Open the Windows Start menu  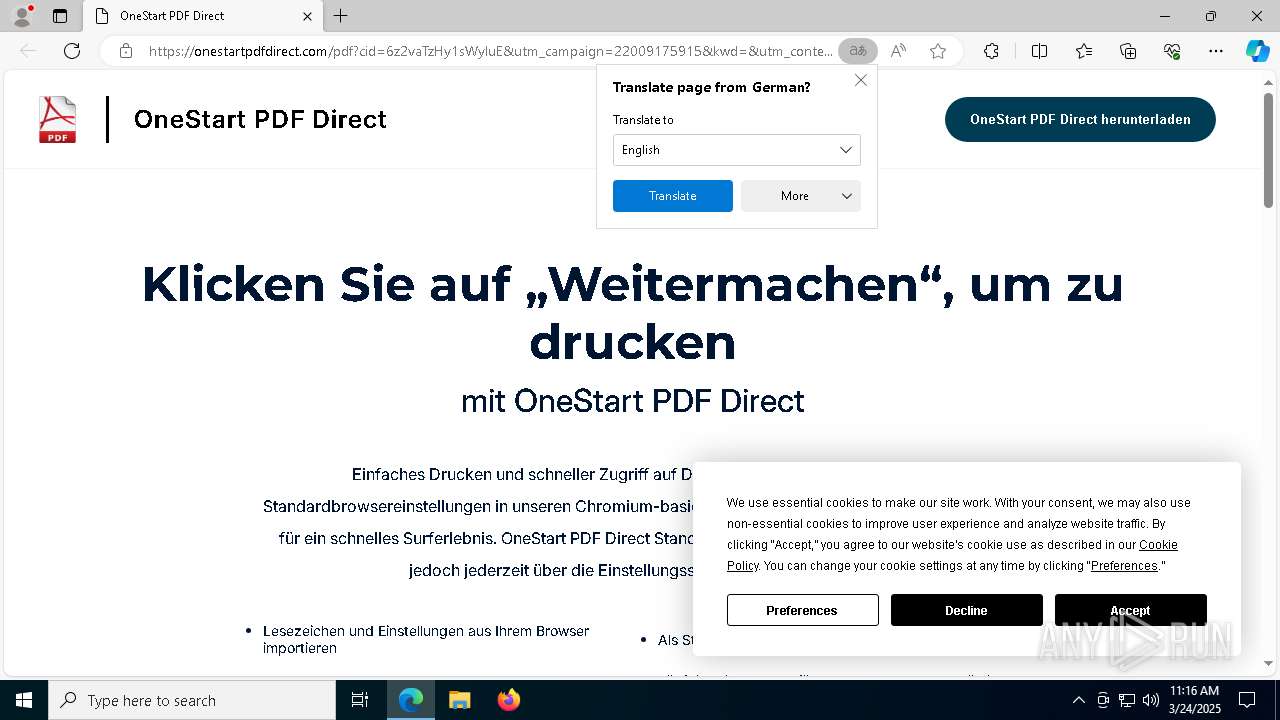24,700
